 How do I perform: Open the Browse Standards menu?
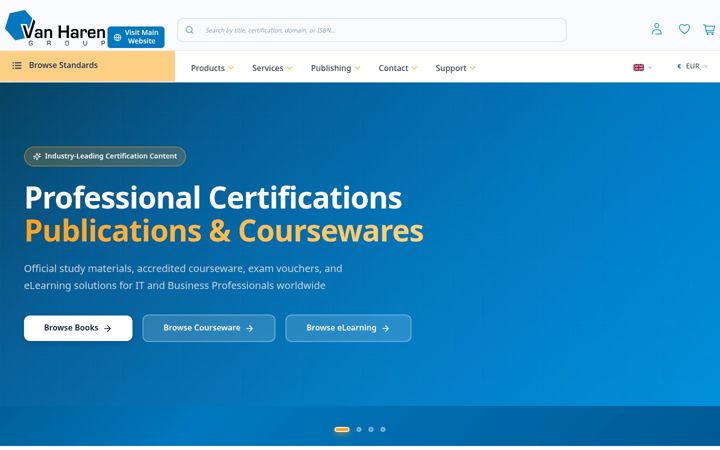pyautogui.click(x=87, y=66)
